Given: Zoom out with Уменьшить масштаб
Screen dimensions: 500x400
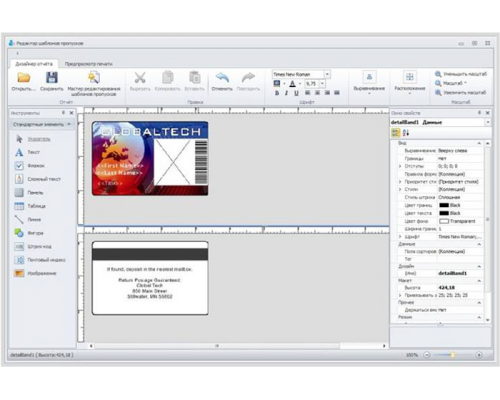Looking at the screenshot, I should click(461, 74).
